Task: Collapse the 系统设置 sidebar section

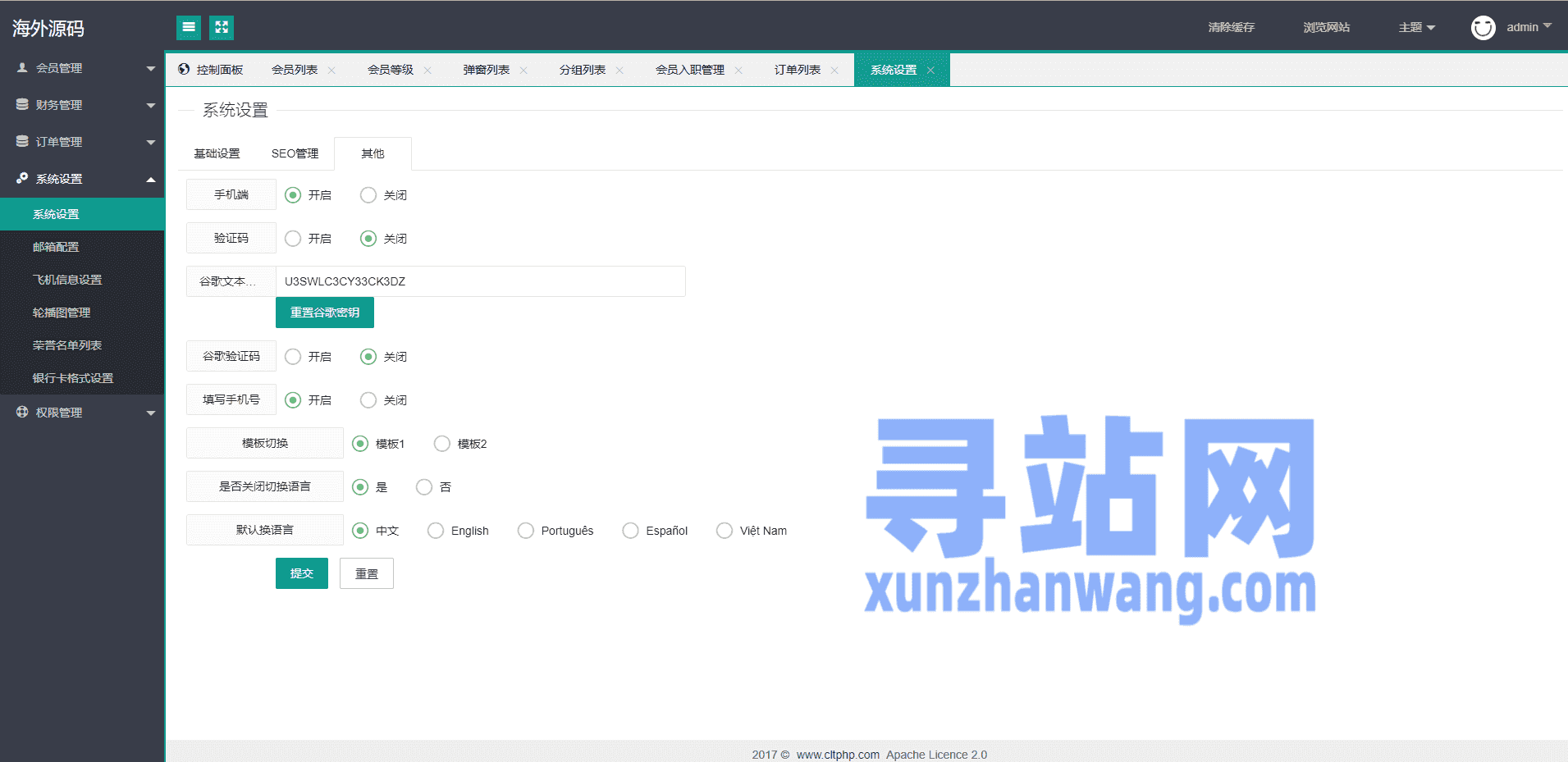Action: [x=82, y=179]
